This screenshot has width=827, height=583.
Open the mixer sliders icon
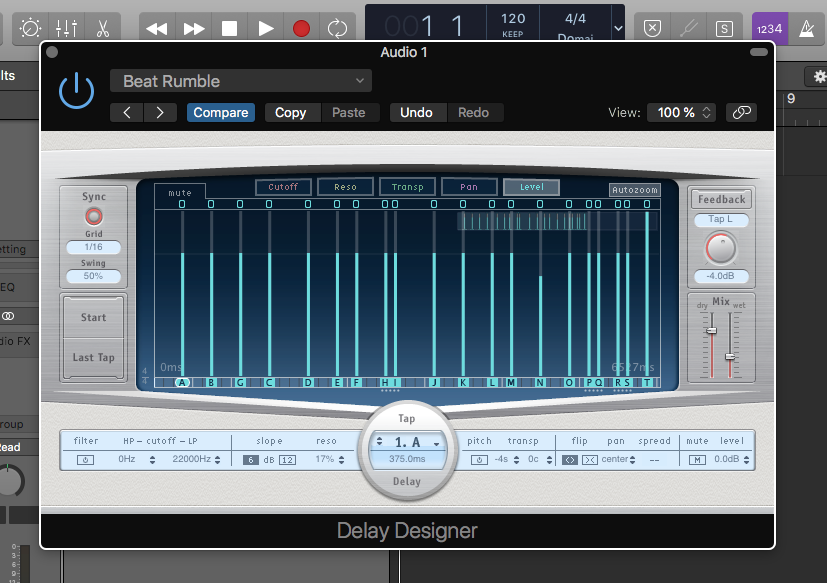click(x=66, y=28)
